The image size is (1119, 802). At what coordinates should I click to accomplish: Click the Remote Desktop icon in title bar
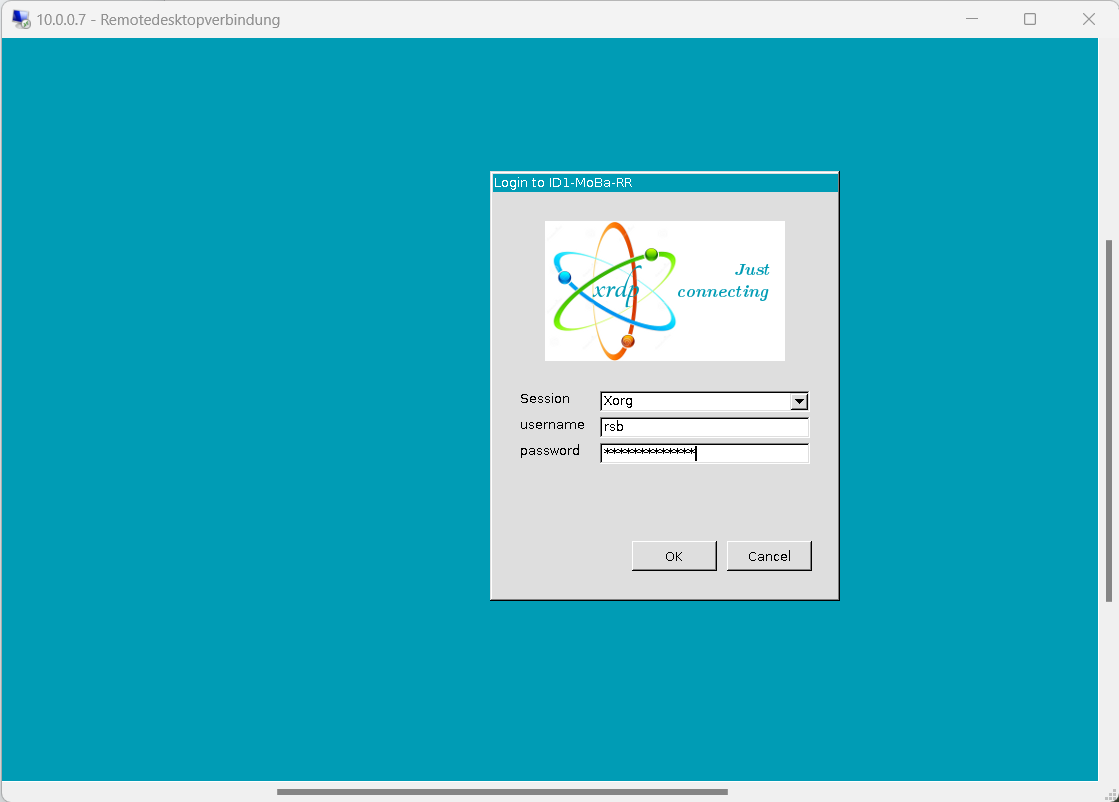click(20, 19)
